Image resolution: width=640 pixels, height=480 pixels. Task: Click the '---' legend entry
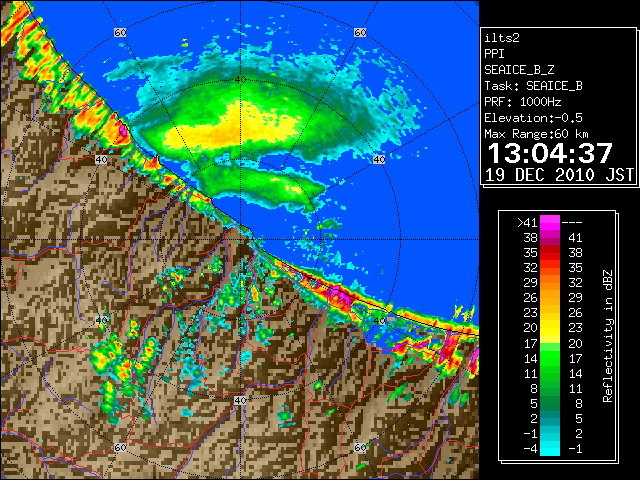click(x=572, y=223)
